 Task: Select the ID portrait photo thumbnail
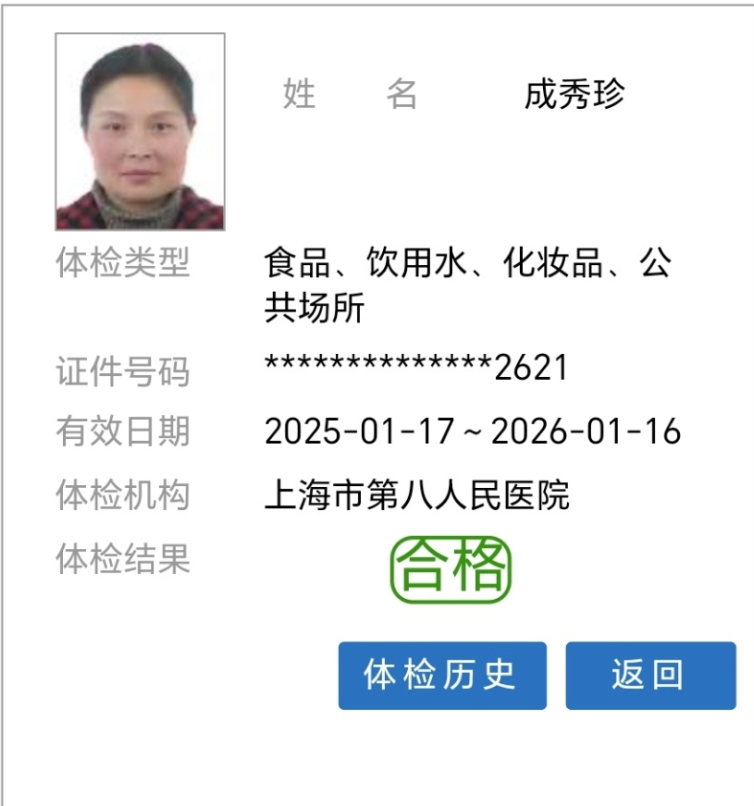coord(140,132)
